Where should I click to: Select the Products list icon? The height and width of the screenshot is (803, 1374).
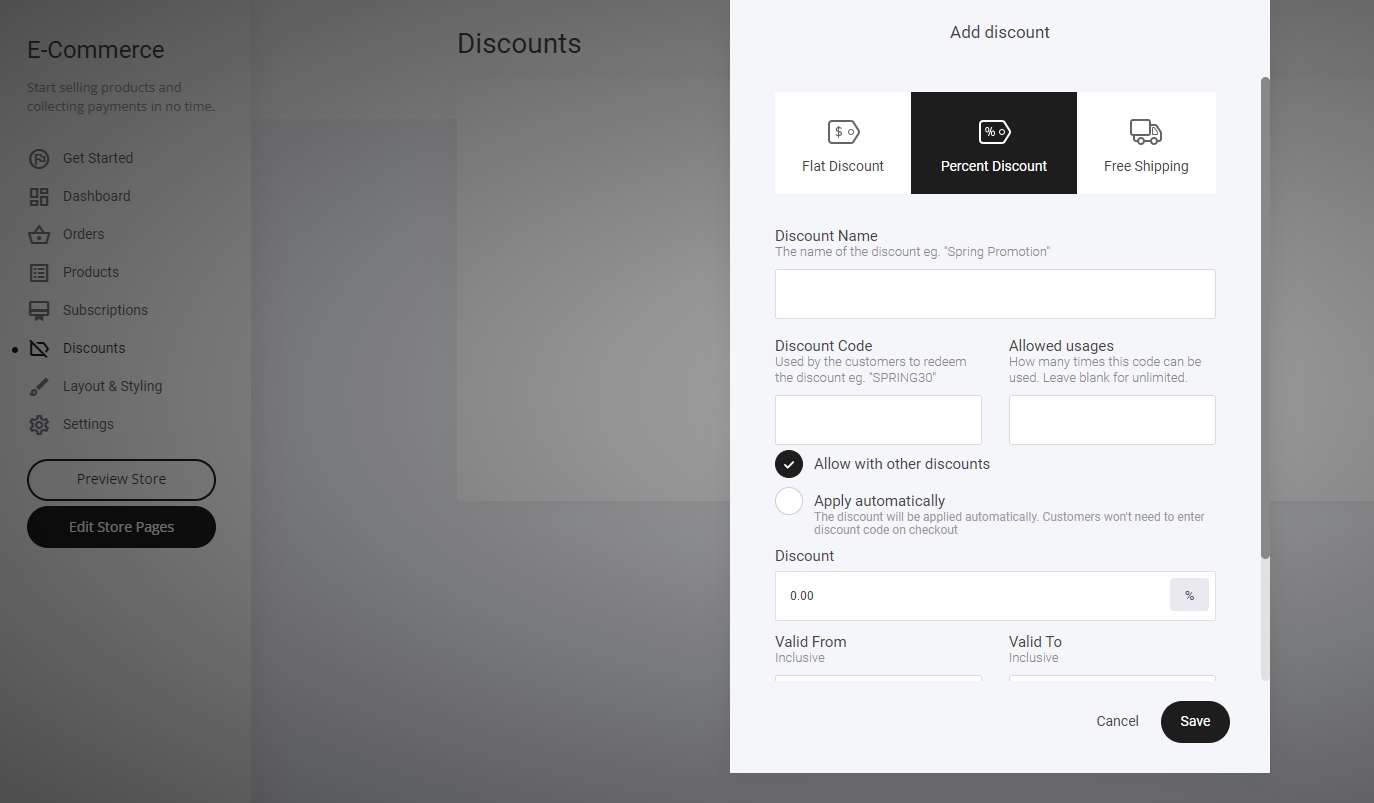[39, 272]
